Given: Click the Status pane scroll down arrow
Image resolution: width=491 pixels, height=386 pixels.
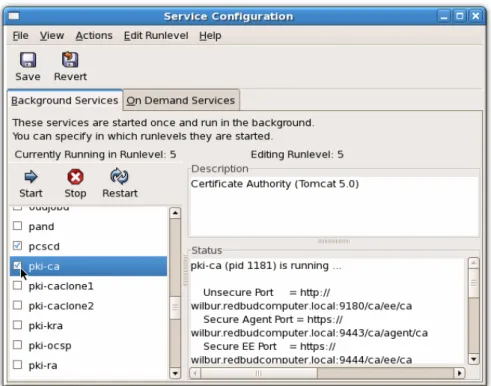Looking at the screenshot, I should [474, 359].
